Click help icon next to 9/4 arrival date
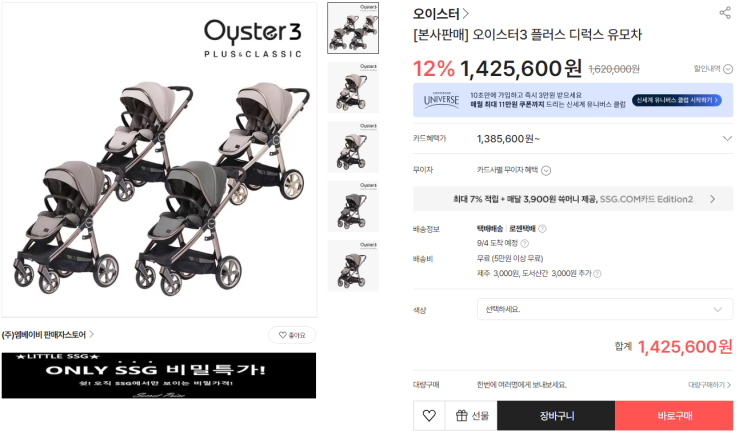The height and width of the screenshot is (439, 743). (x=525, y=244)
